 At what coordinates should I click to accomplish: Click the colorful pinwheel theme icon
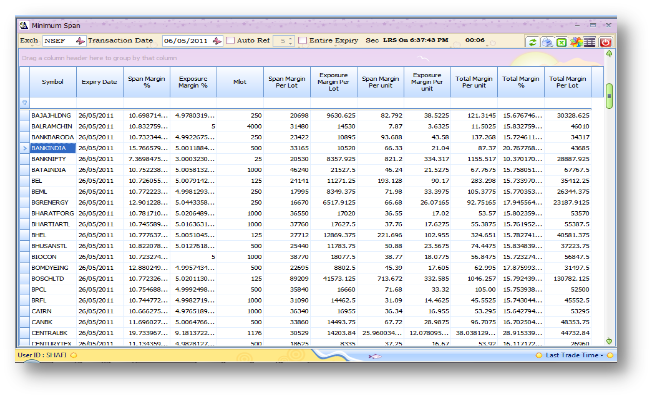click(x=577, y=42)
